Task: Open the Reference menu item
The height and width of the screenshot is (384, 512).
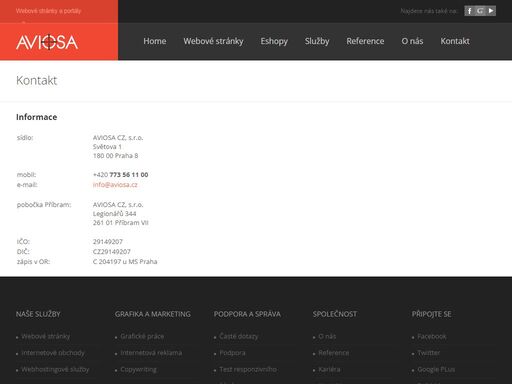Action: (x=365, y=41)
